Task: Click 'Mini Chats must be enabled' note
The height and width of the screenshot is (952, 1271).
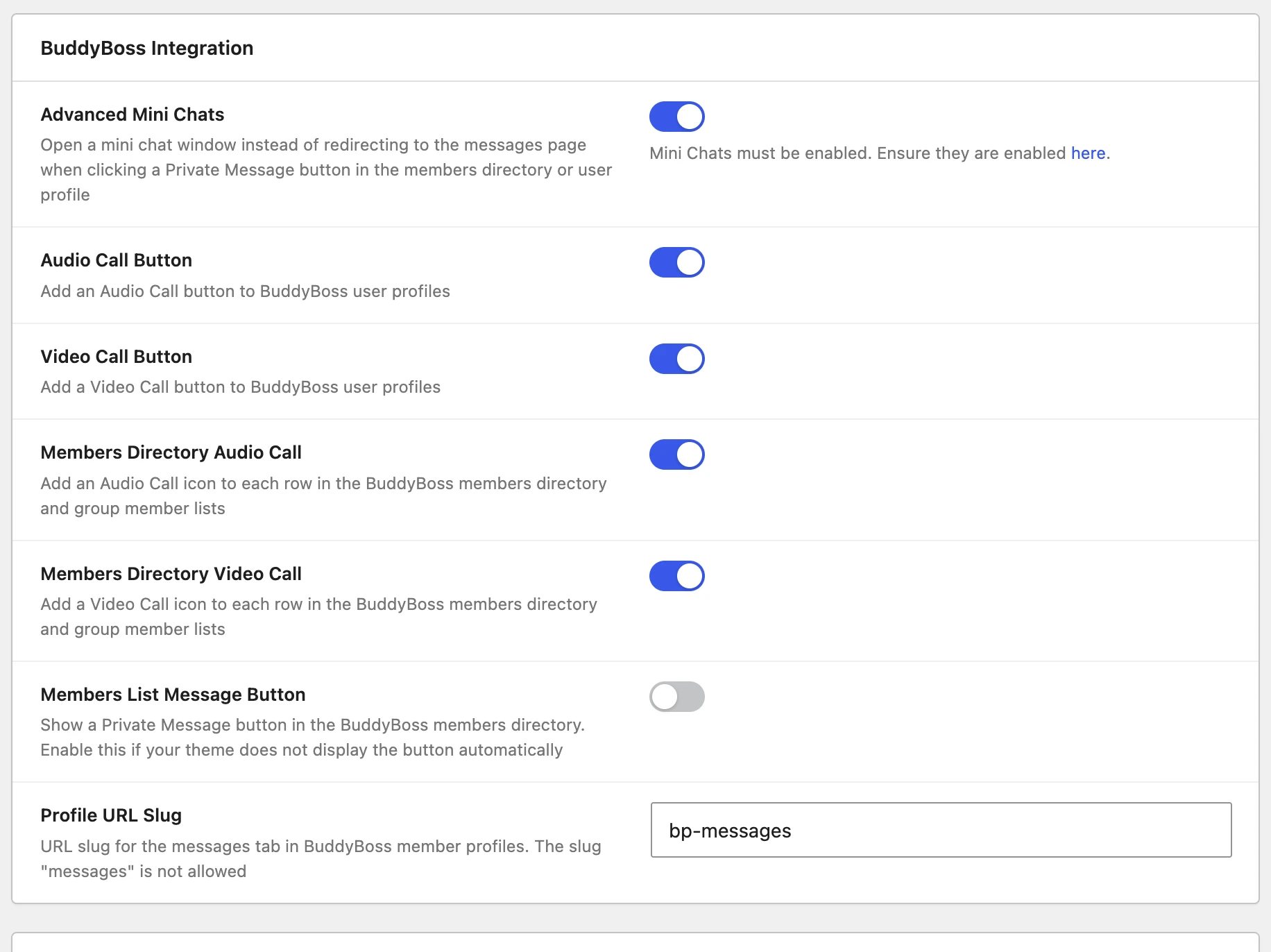Action: (x=880, y=153)
